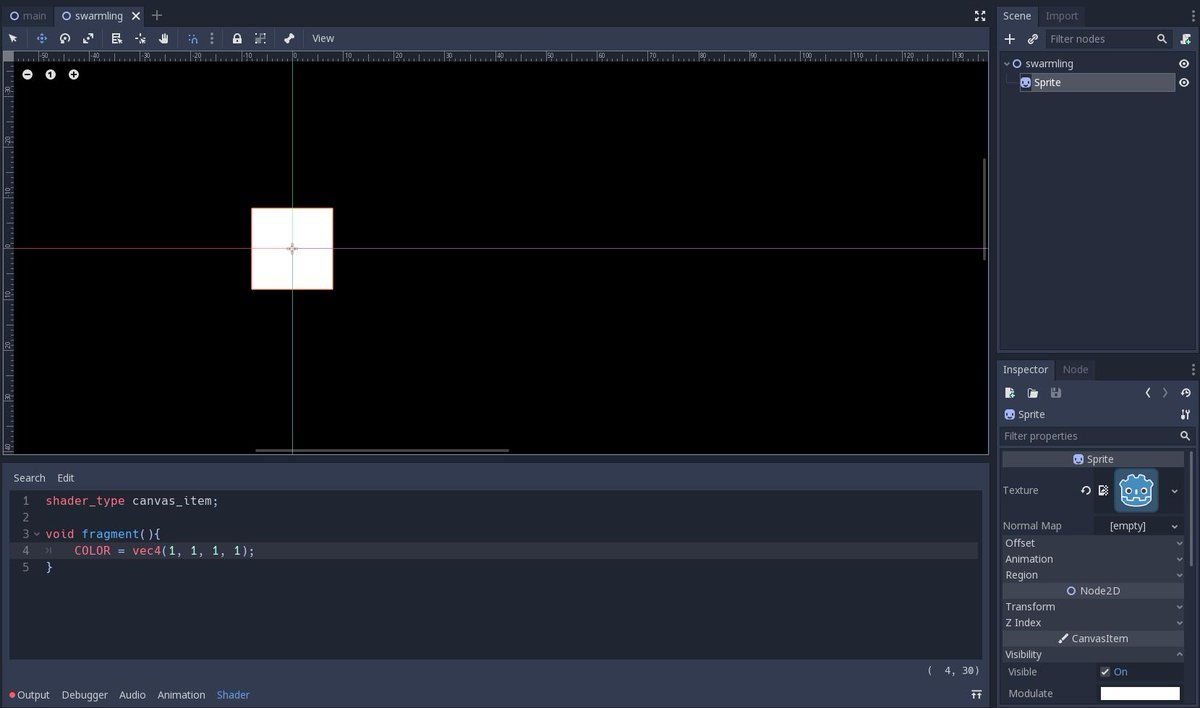Open the skeleton bone options icon
The height and width of the screenshot is (708, 1200).
(289, 38)
